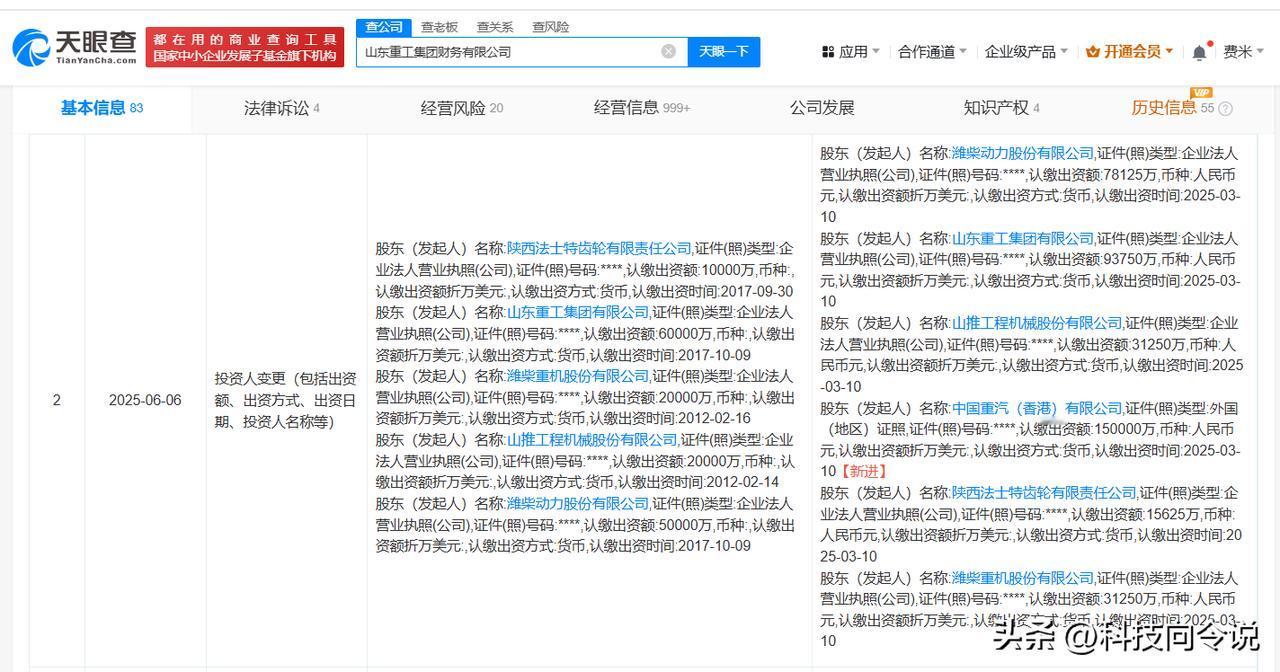Screen dimensions: 1280x672
Task: Open 山推工程机械股份有限公司 link in after-change column
Action: [1037, 324]
